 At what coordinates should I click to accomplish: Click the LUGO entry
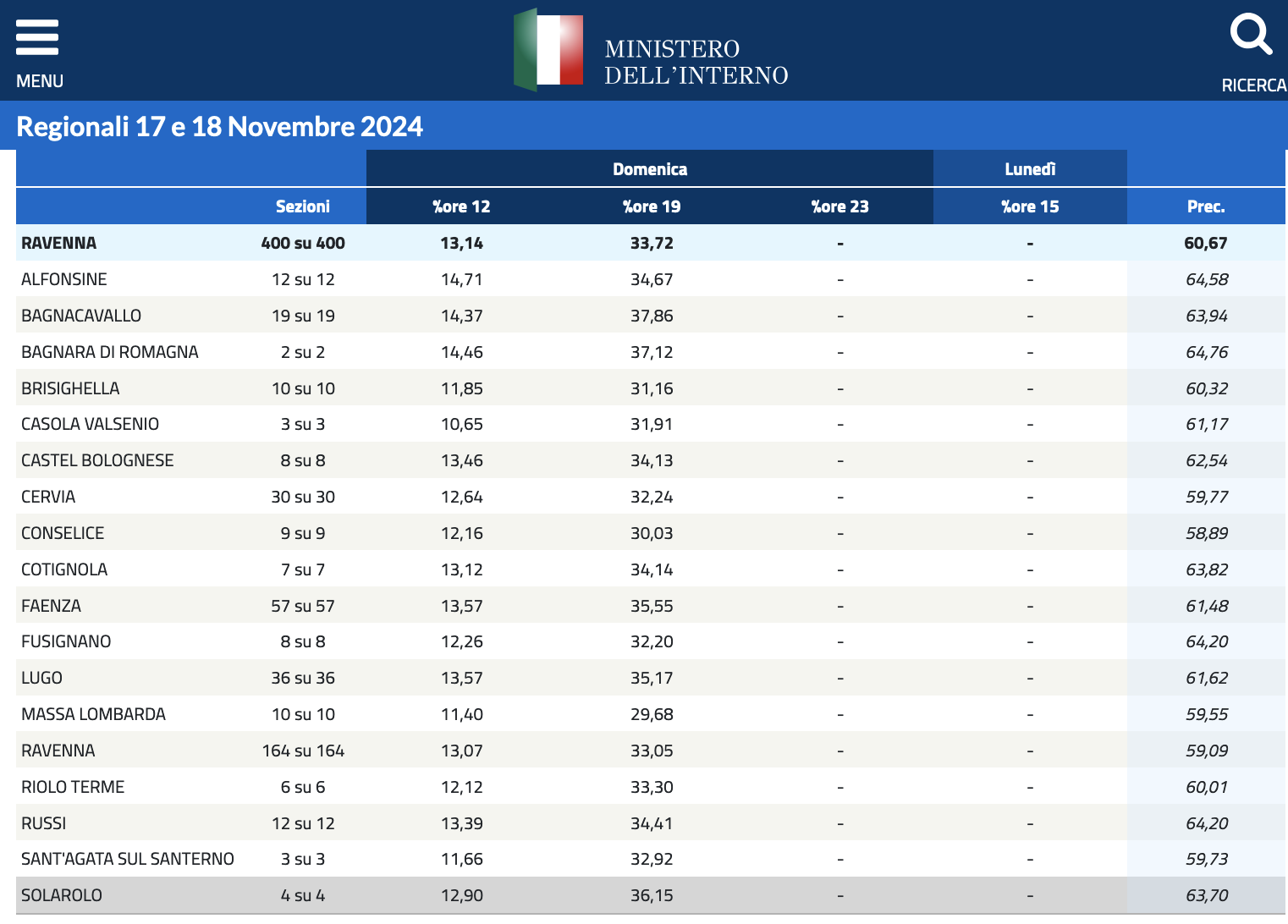point(41,678)
